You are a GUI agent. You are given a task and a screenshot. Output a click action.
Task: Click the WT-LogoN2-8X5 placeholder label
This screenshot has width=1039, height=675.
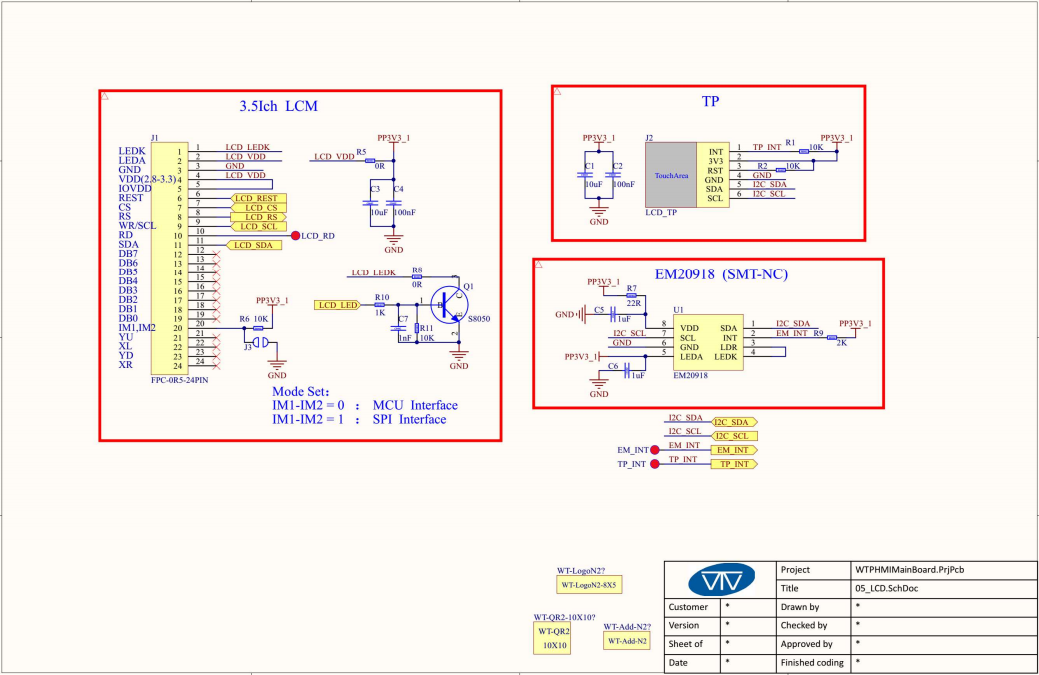tap(589, 585)
